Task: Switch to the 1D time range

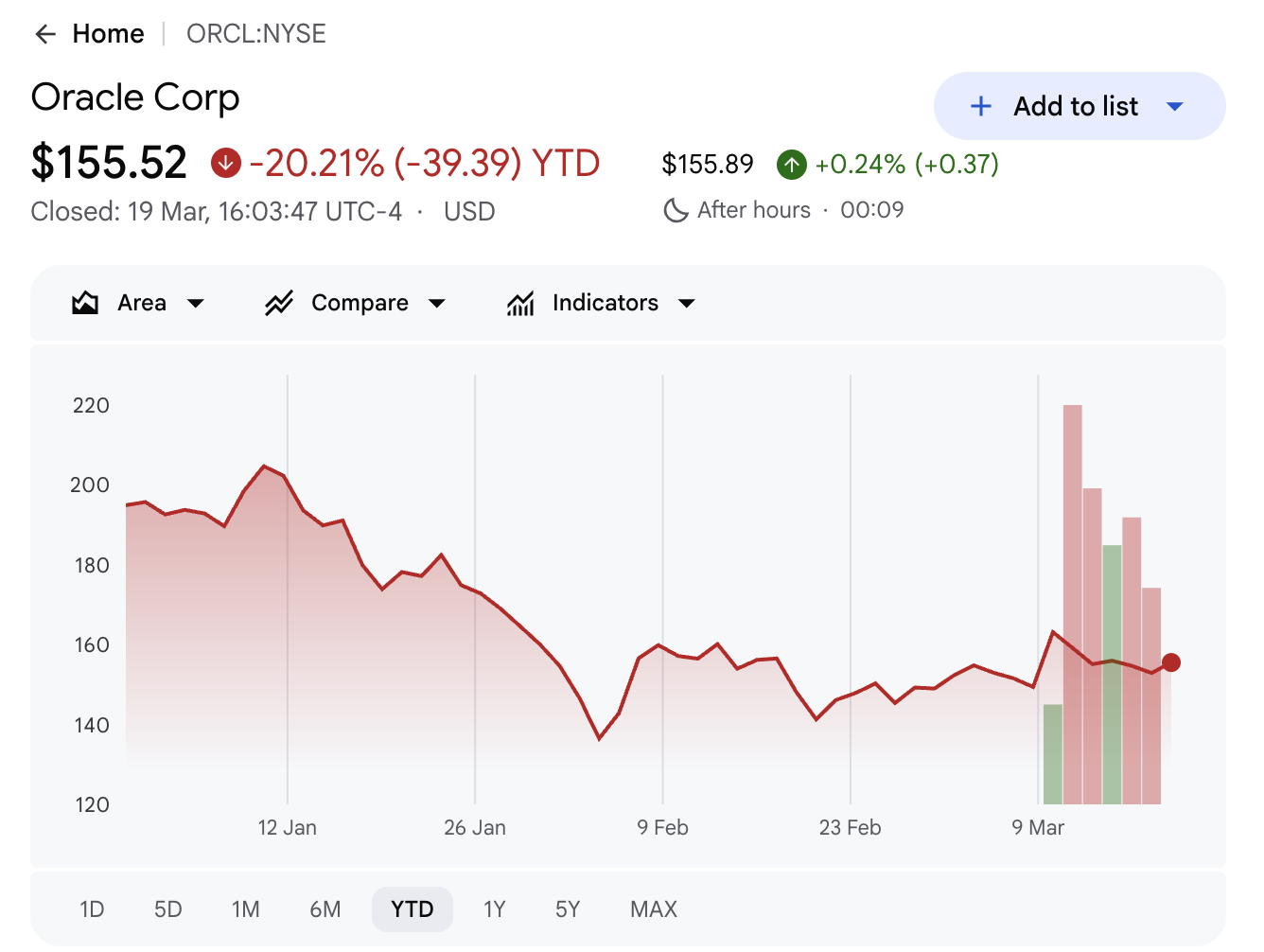Action: 92,909
